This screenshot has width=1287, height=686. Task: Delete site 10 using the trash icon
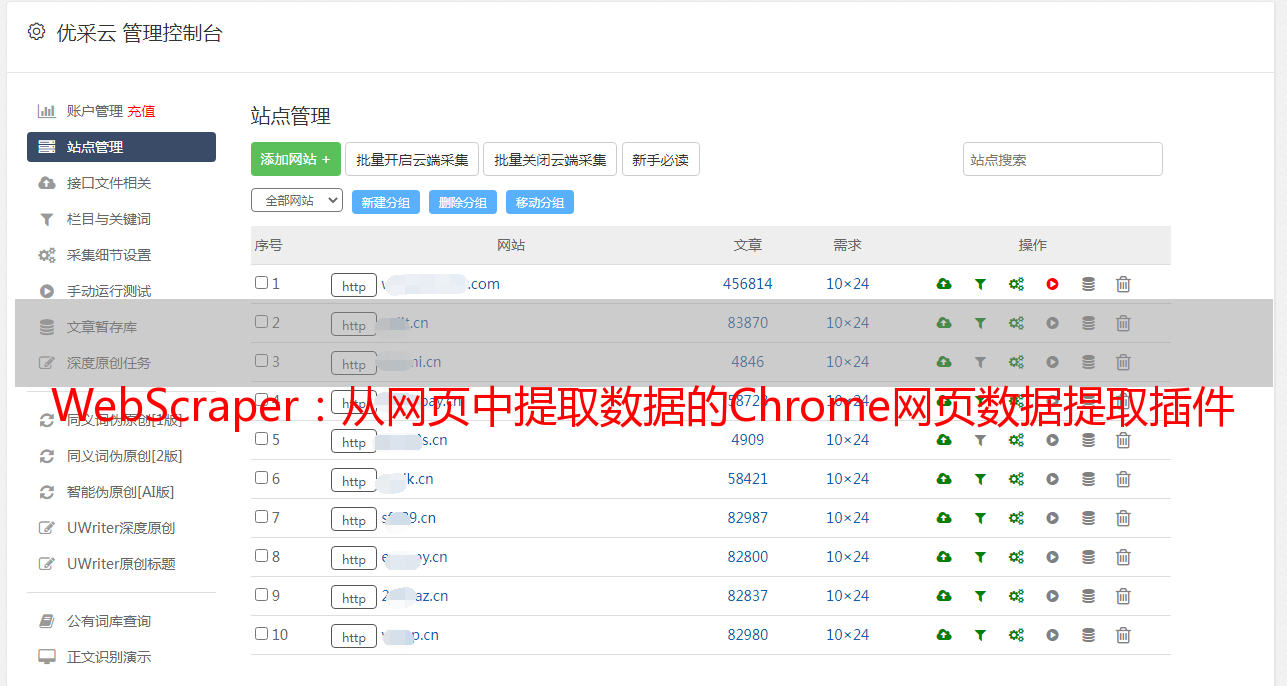coord(1123,635)
